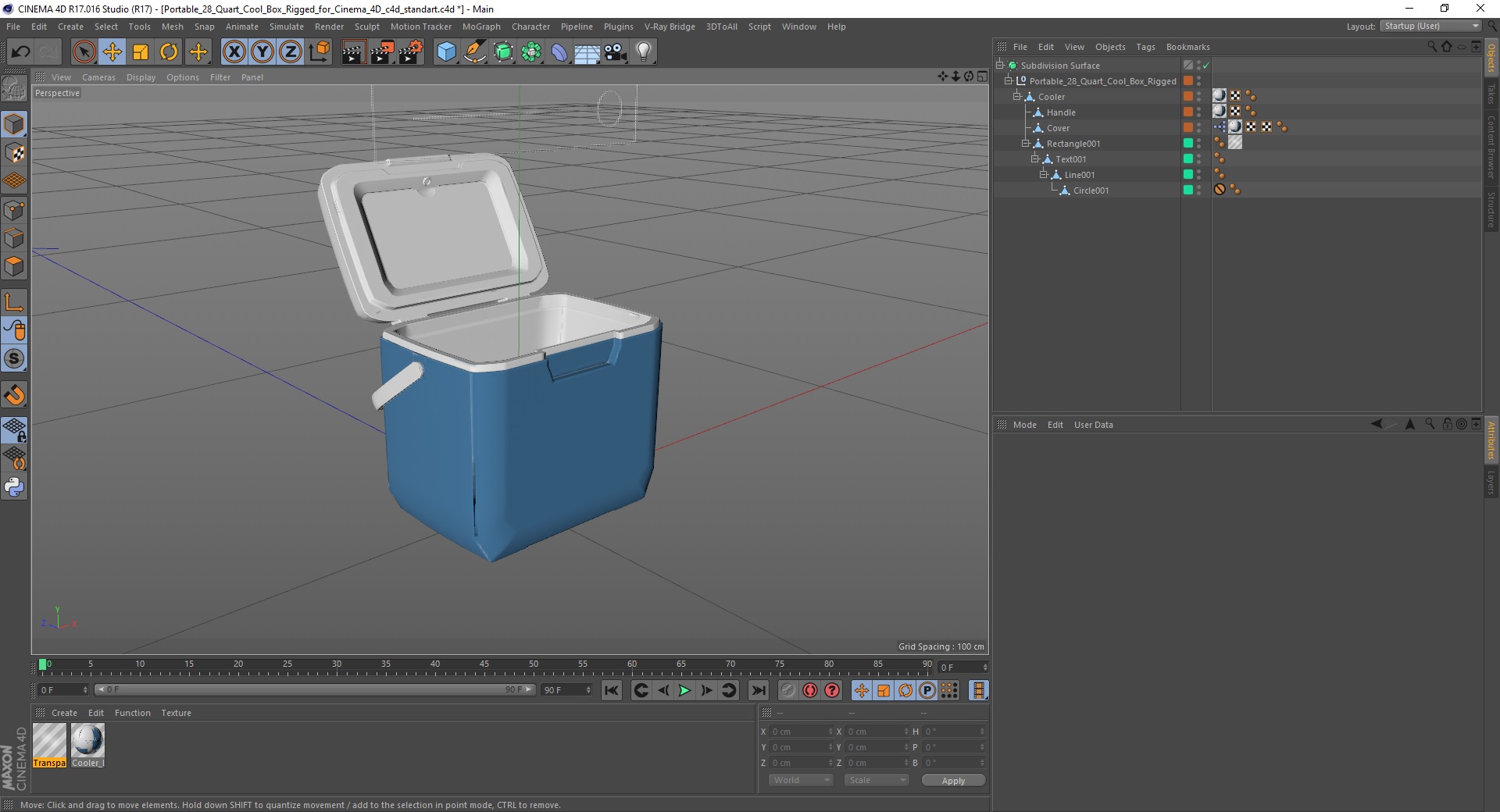Toggle visibility dots for Circle001
Screen dimensions: 1500x812
(1198, 191)
